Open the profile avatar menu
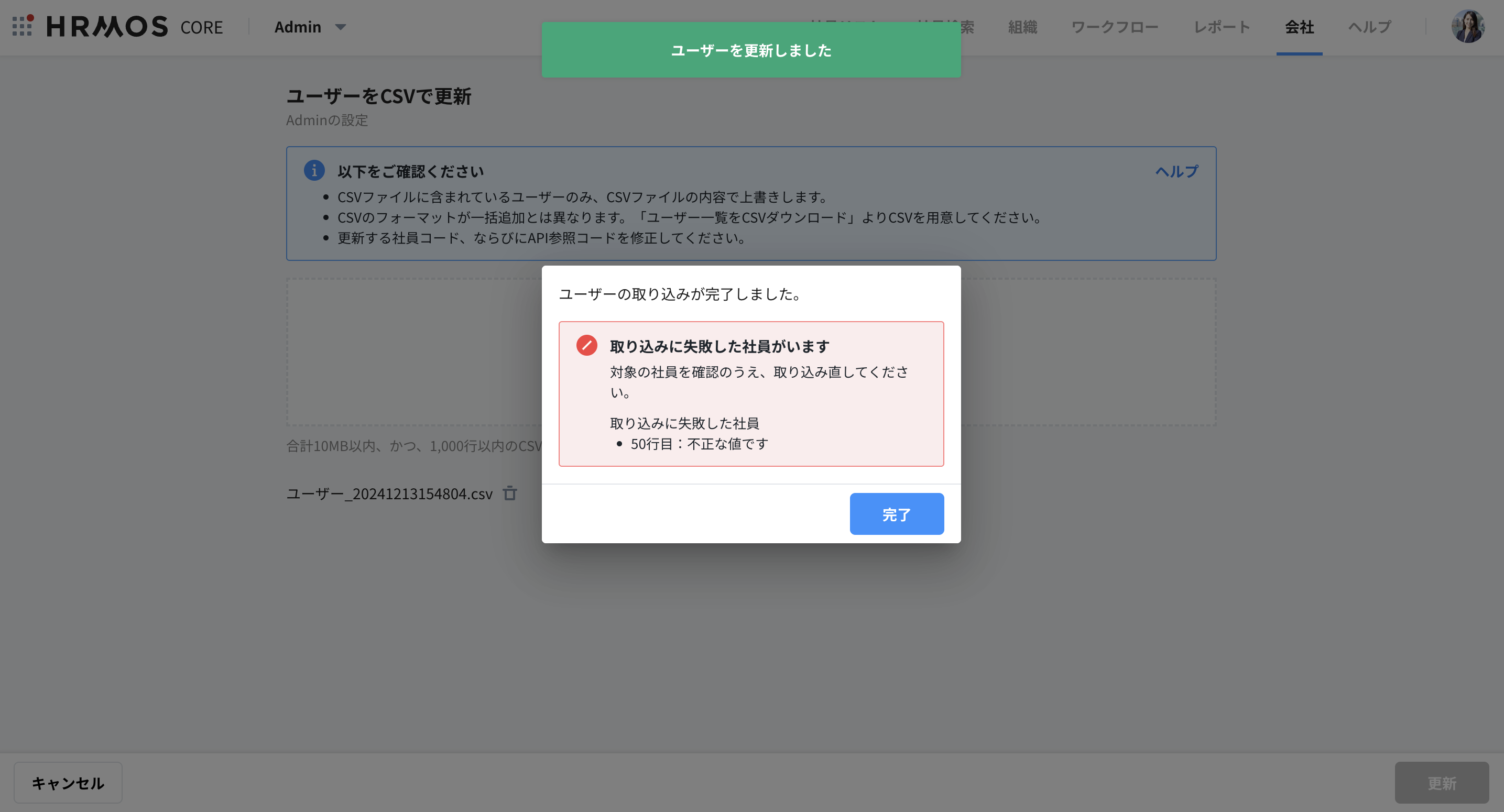The image size is (1504, 812). [x=1467, y=26]
